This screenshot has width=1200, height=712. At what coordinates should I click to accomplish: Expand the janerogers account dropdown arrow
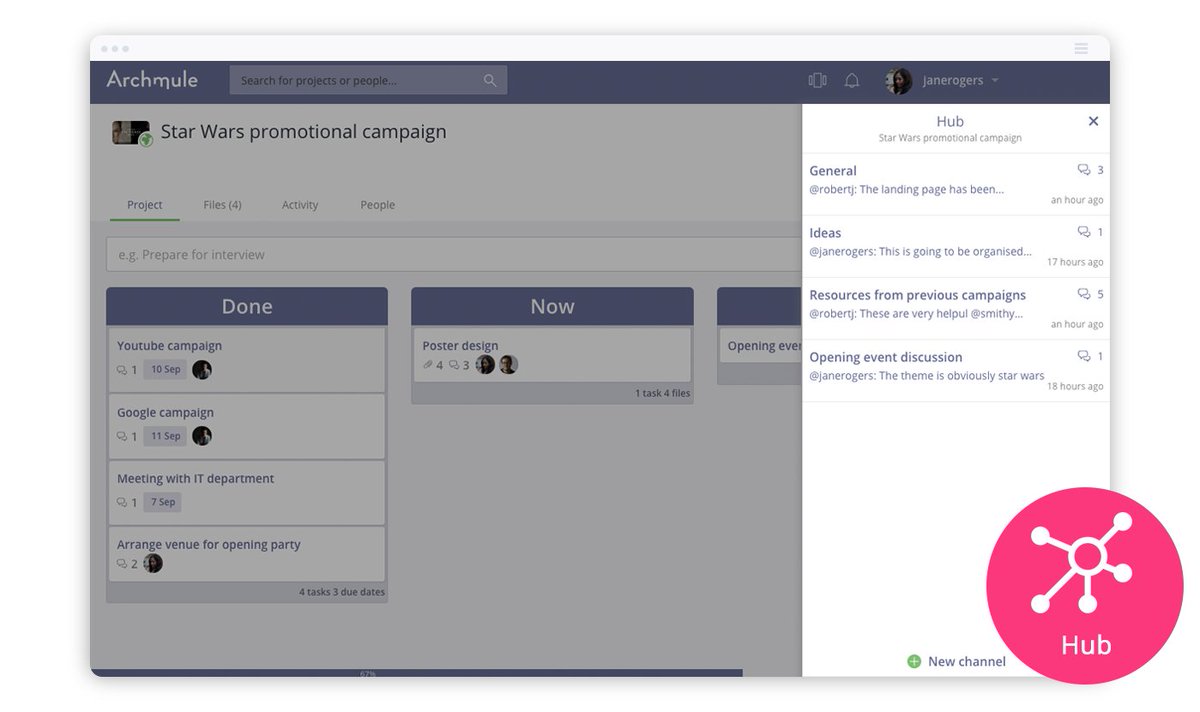[x=995, y=81]
